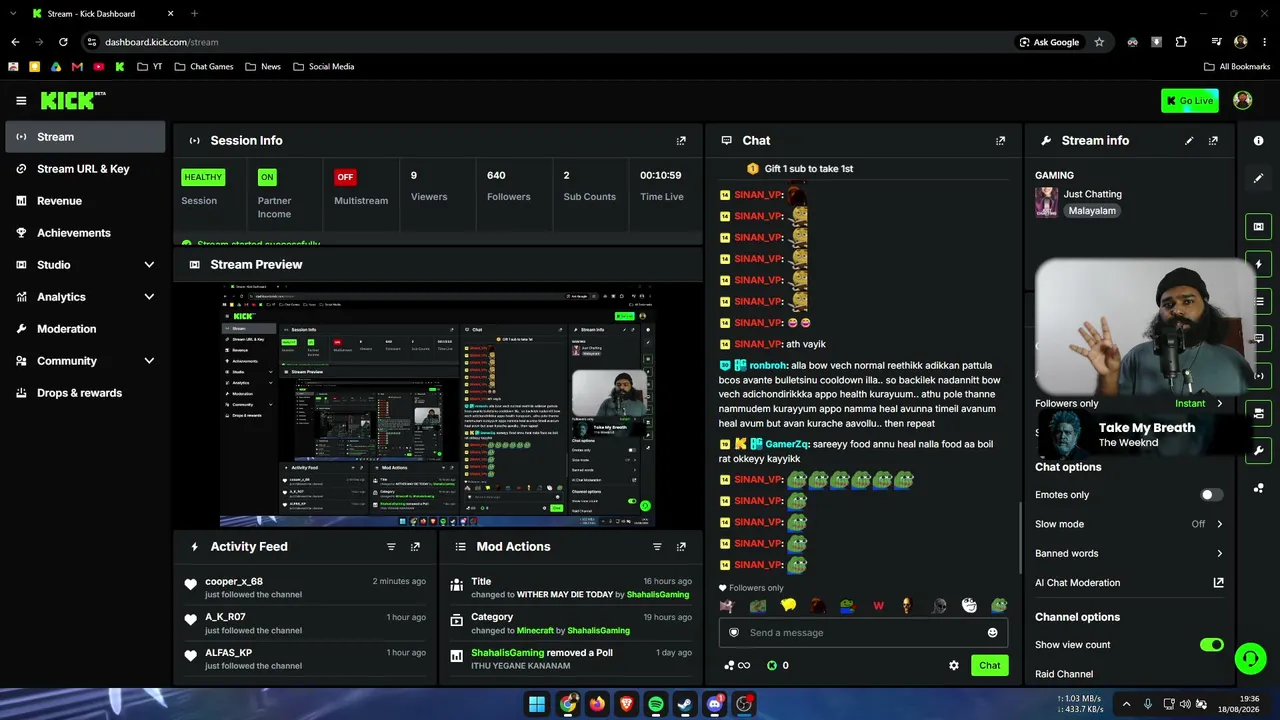This screenshot has width=1280, height=720.
Task: Open AI Chat Moderation external link
Action: (1218, 583)
